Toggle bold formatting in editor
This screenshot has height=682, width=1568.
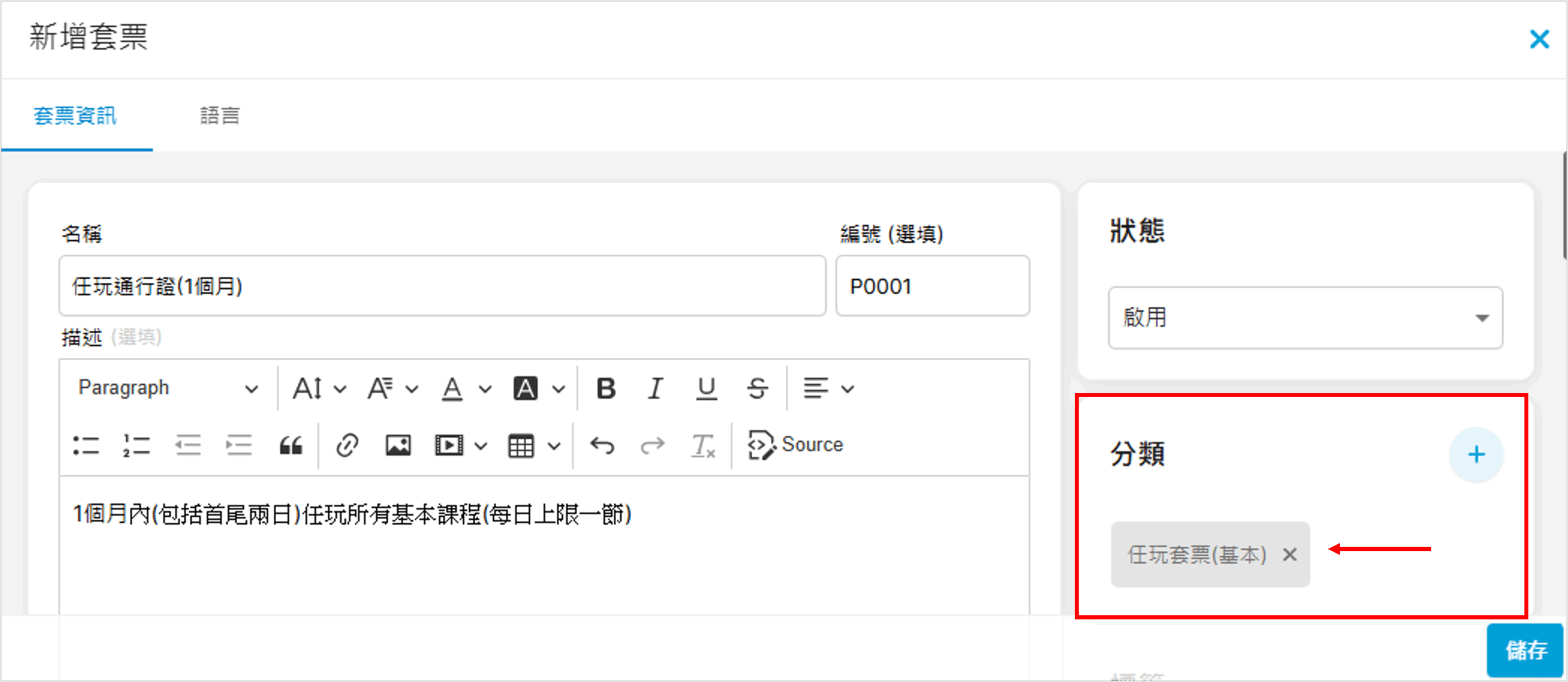tap(606, 388)
